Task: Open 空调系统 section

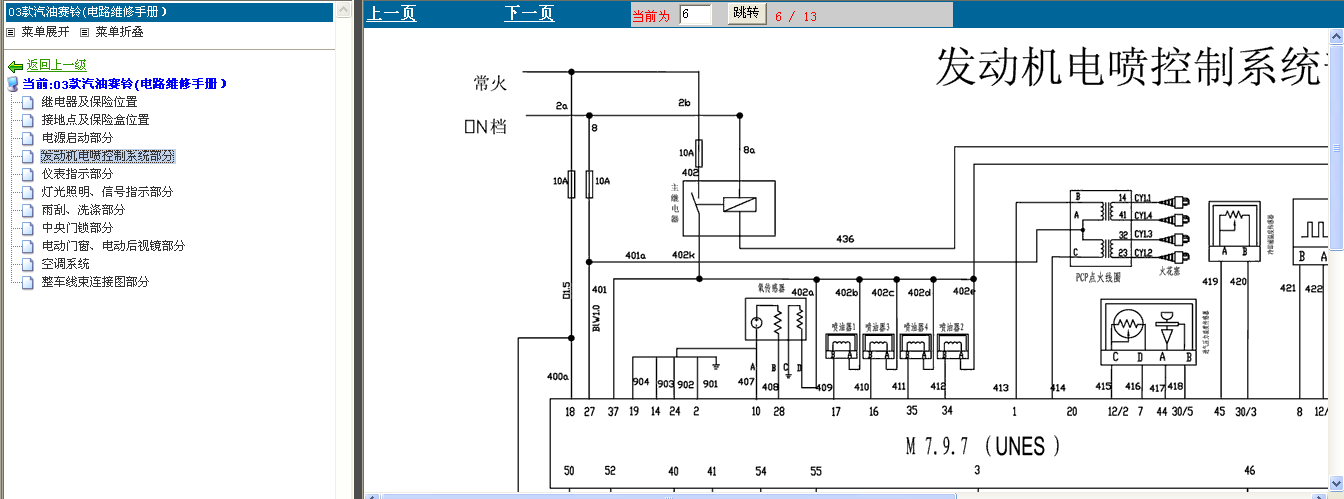Action: tap(65, 264)
